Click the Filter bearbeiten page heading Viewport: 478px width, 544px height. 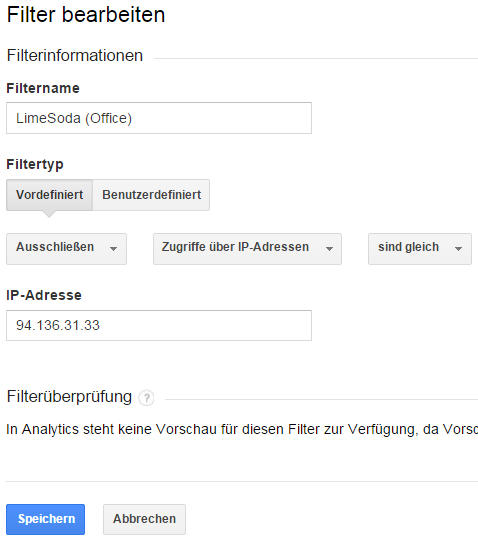pos(86,15)
